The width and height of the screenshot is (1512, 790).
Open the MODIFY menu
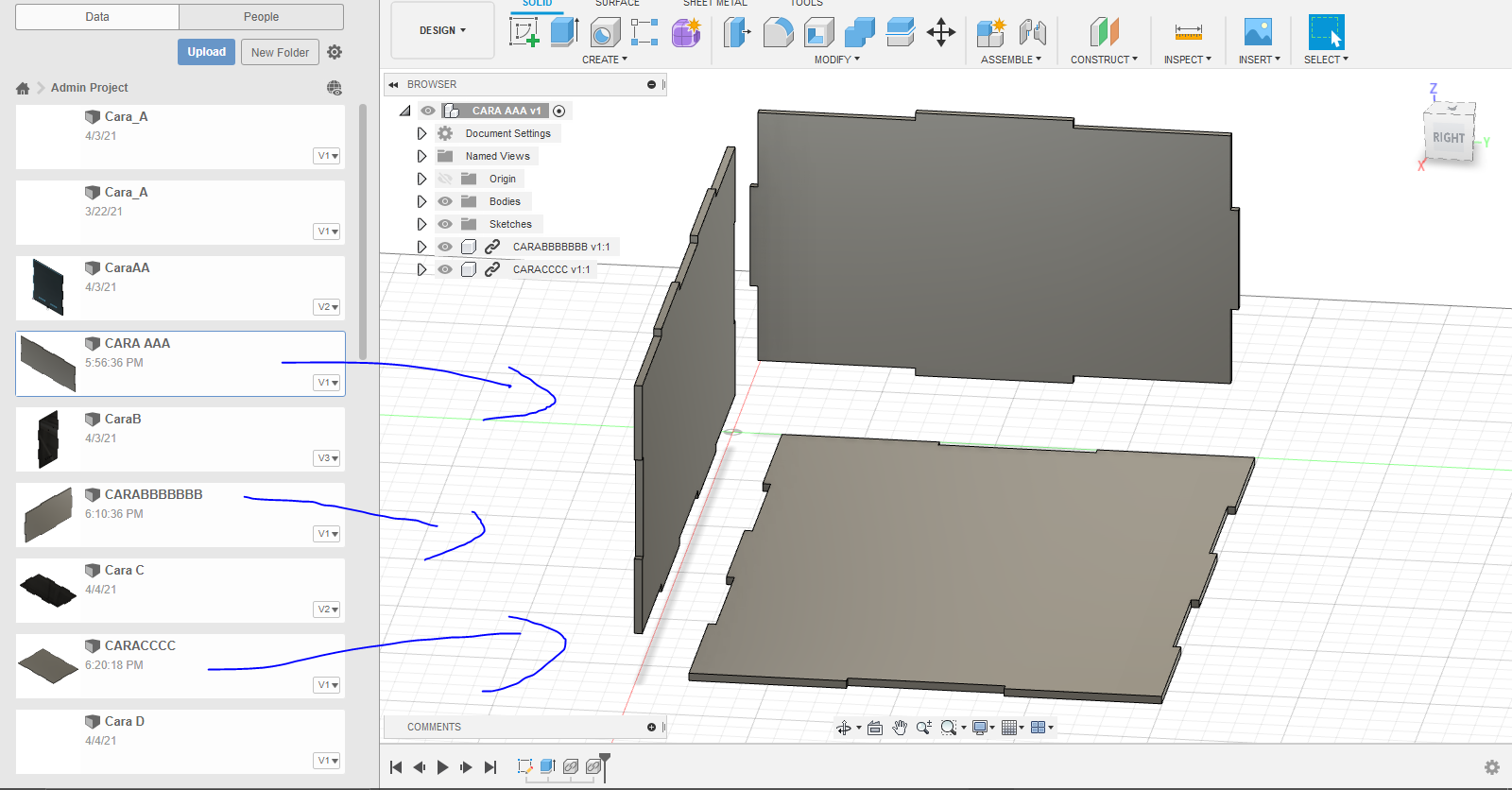coord(837,60)
